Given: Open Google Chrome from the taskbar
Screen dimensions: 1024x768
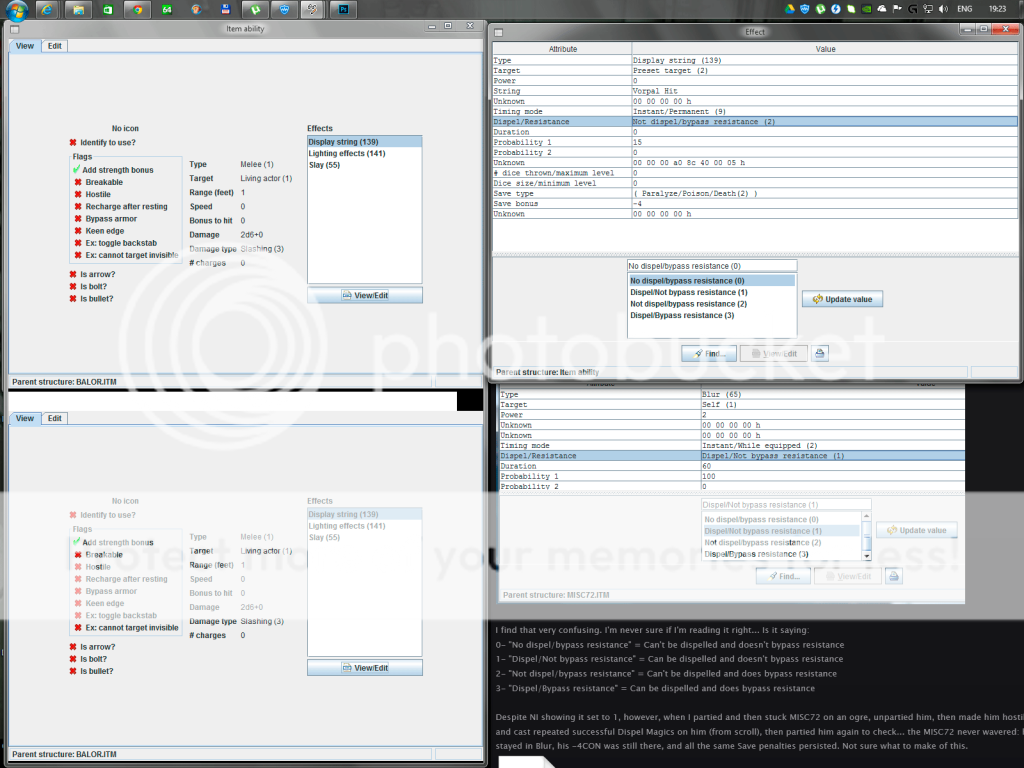Looking at the screenshot, I should (x=139, y=10).
